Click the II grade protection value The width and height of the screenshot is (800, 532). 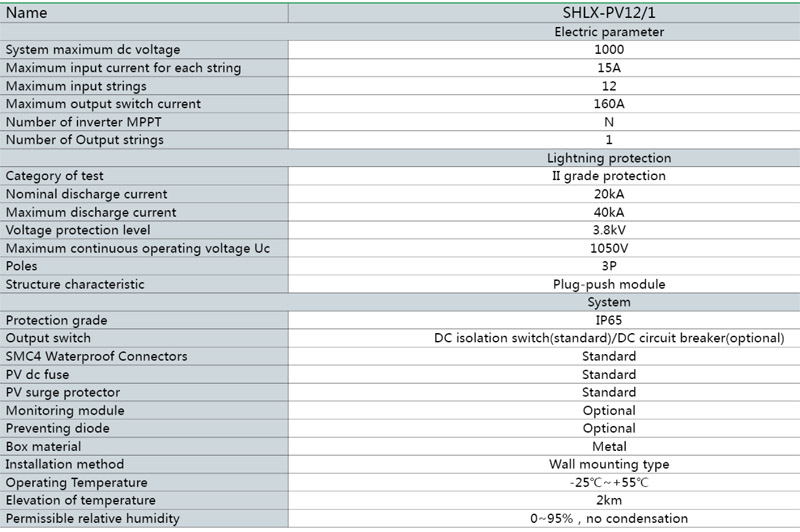coord(608,176)
